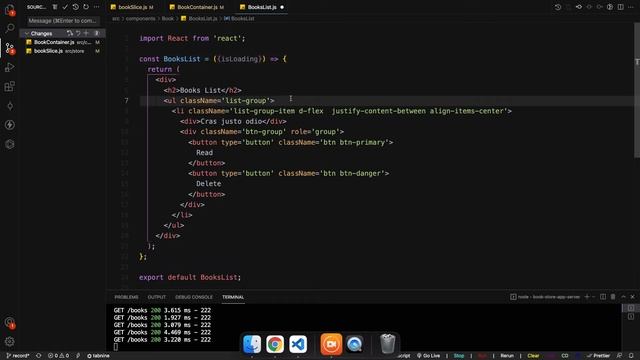Click the tabnine status bar item

coord(98,356)
